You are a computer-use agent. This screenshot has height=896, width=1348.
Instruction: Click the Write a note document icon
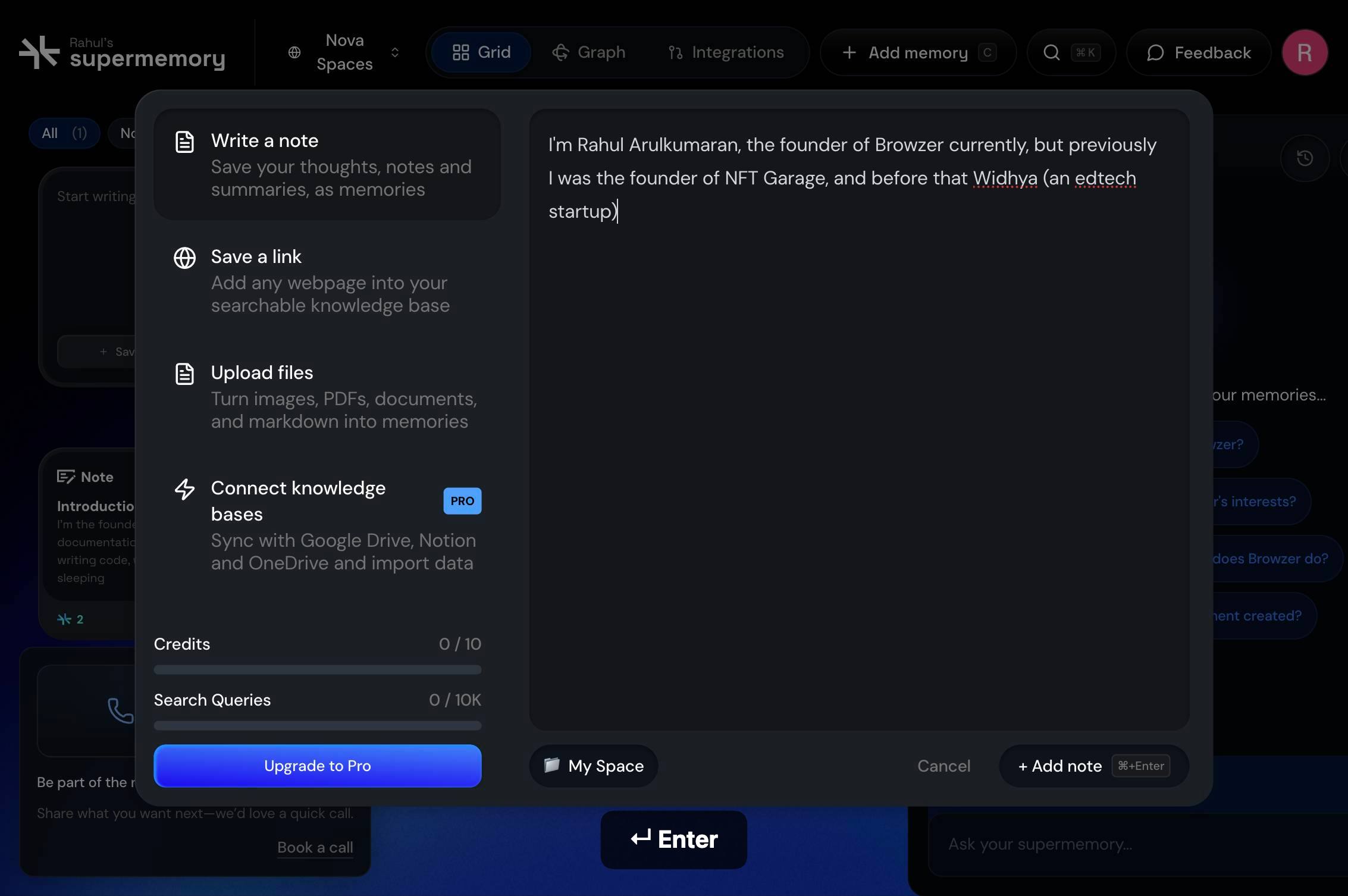(x=184, y=142)
